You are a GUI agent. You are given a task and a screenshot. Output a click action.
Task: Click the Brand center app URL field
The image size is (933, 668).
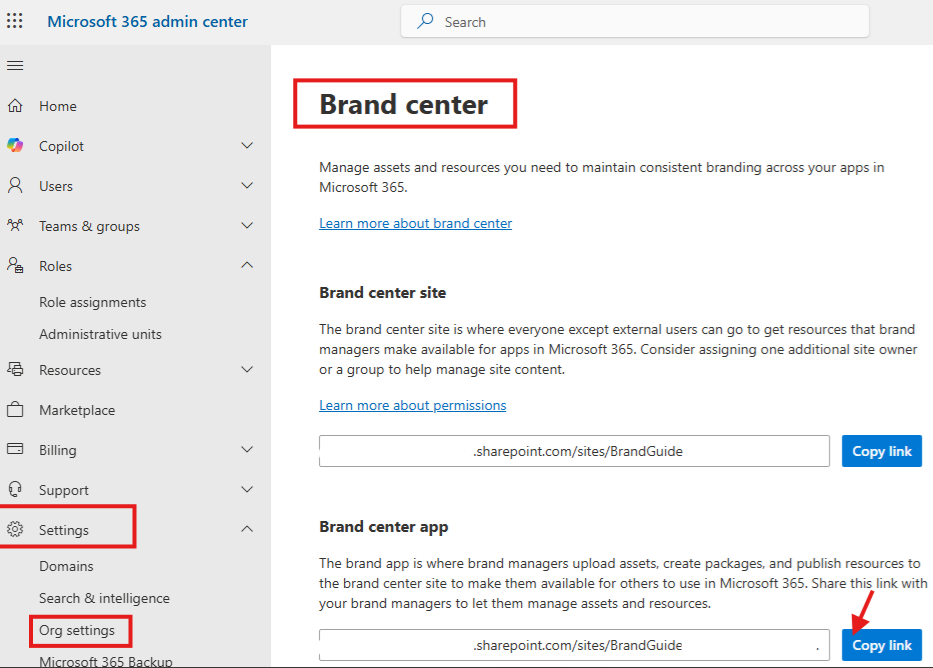click(574, 645)
